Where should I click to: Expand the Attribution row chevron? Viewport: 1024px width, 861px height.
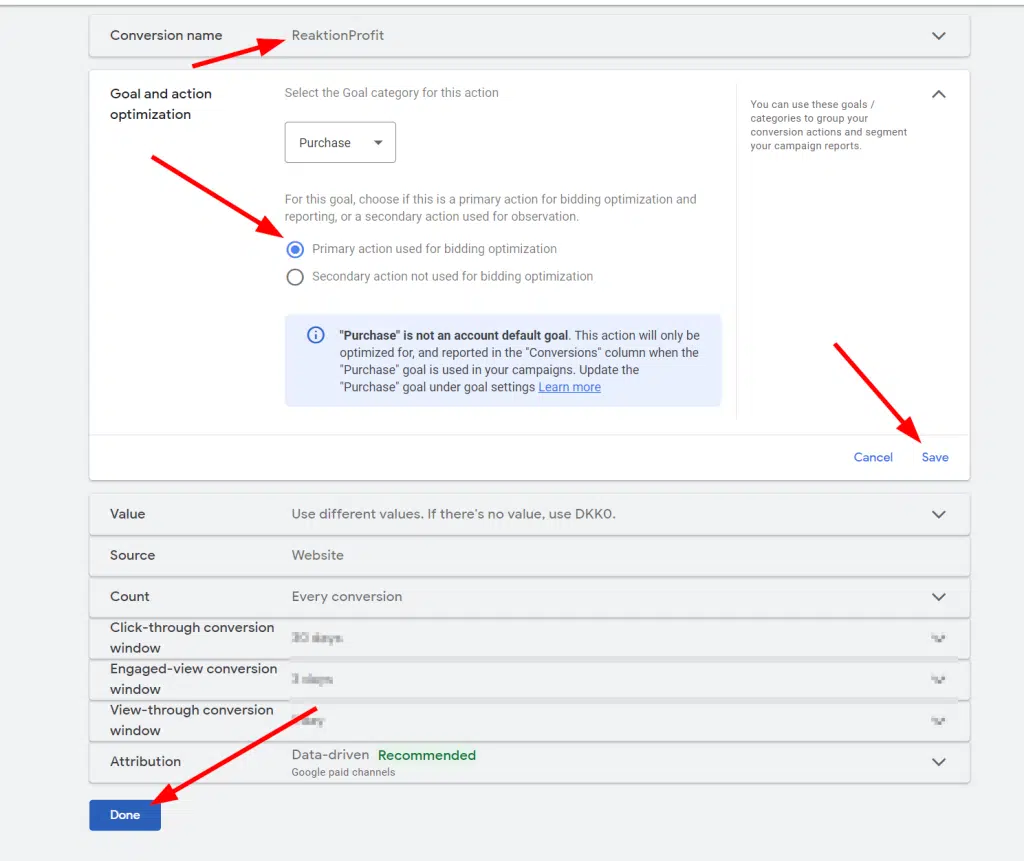pyautogui.click(x=938, y=762)
